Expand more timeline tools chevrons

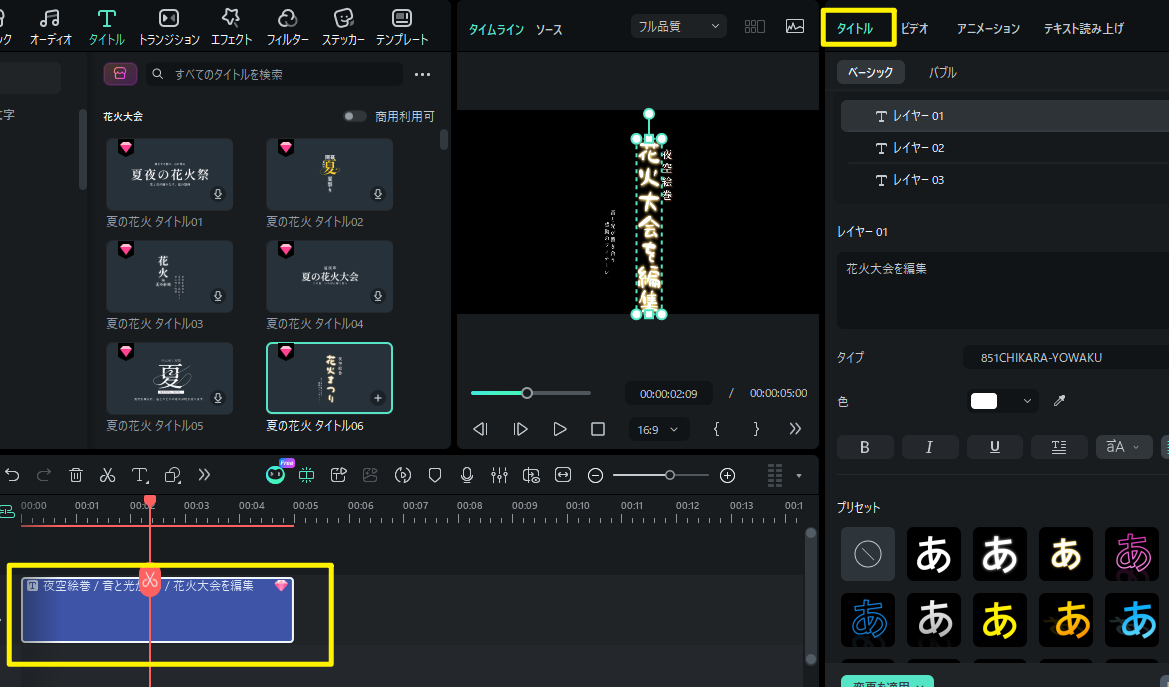coord(204,475)
